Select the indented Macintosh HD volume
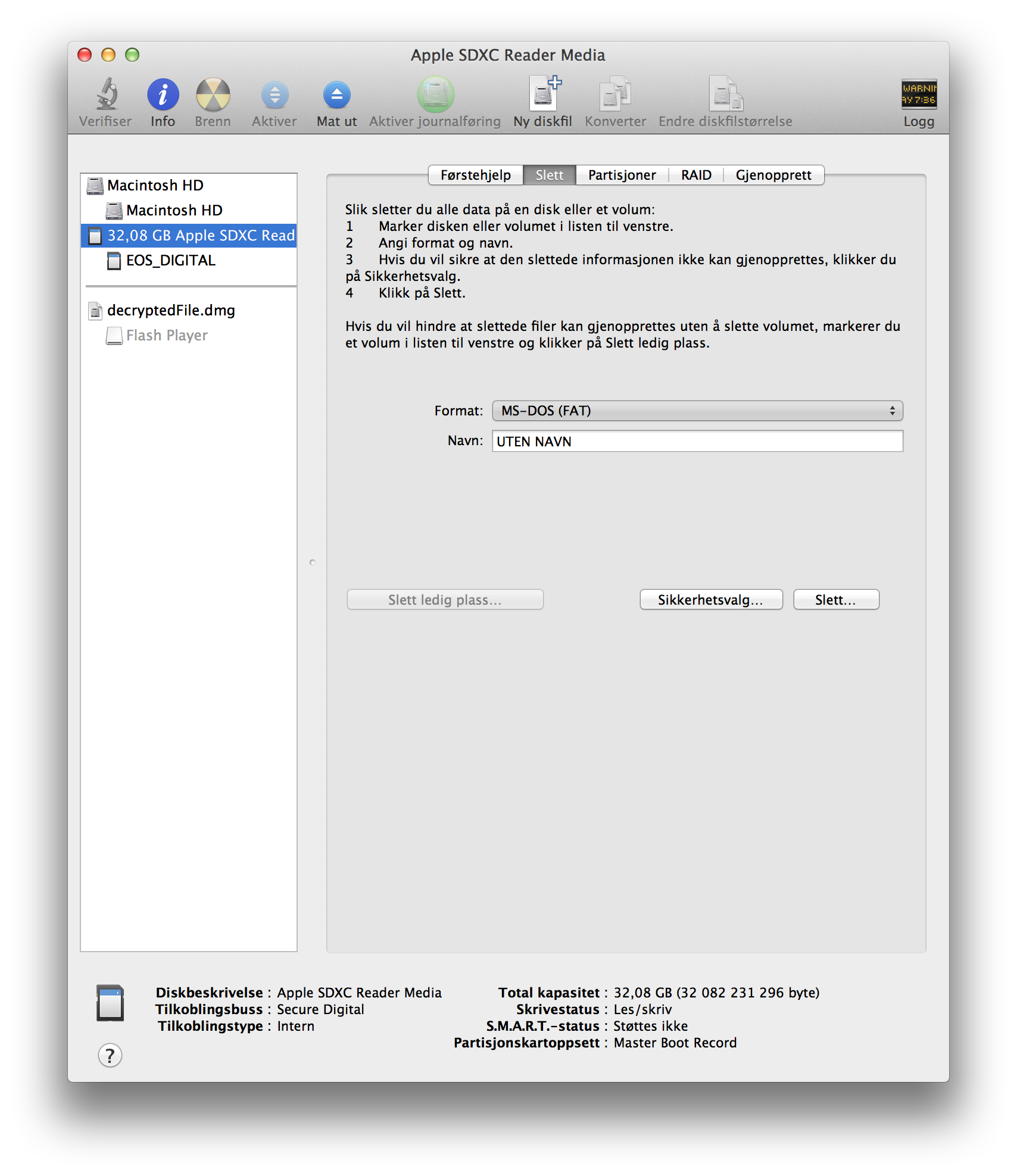Viewport: 1017px width, 1176px height. point(189,210)
